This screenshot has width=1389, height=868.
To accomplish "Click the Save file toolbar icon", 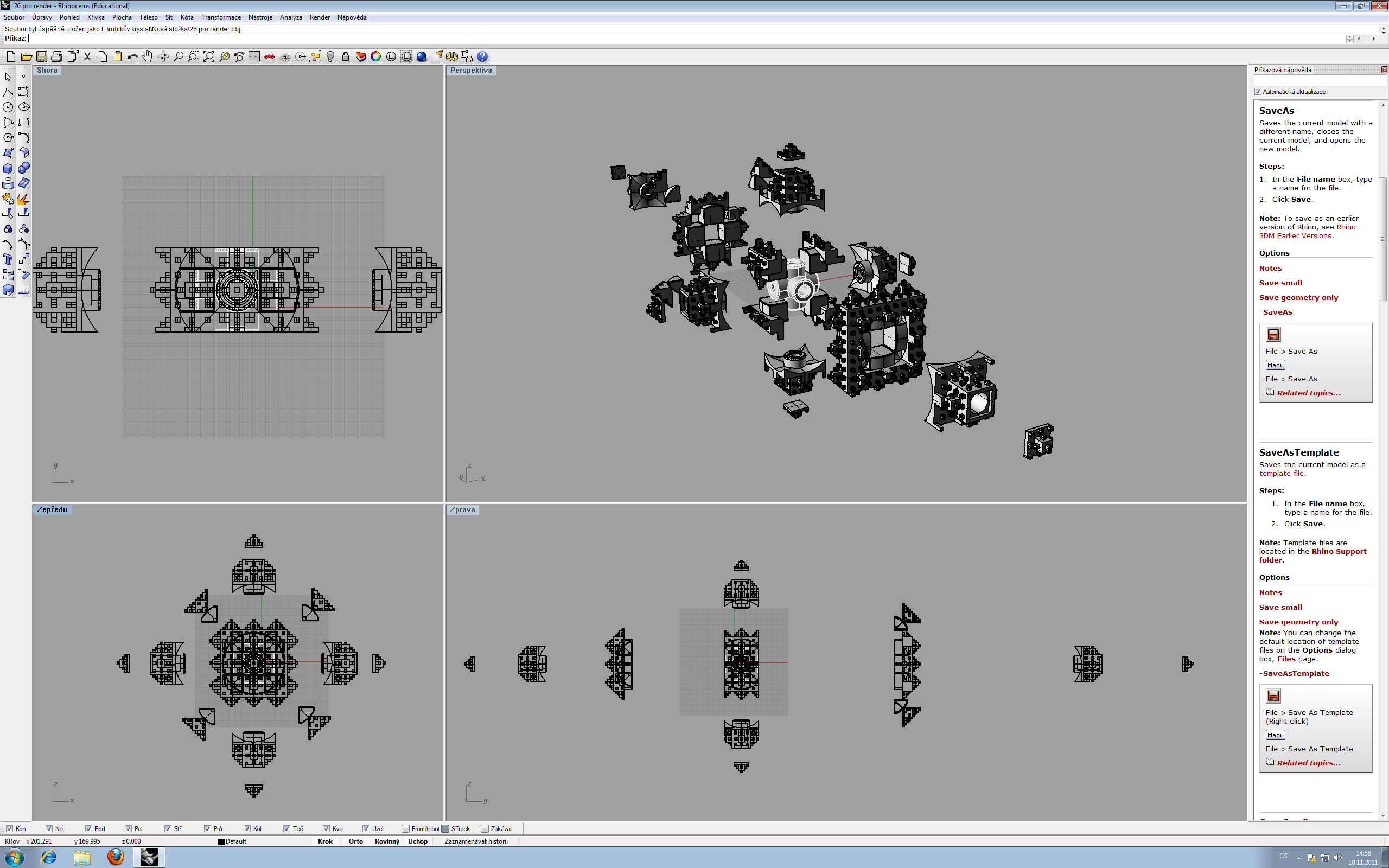I will [41, 56].
